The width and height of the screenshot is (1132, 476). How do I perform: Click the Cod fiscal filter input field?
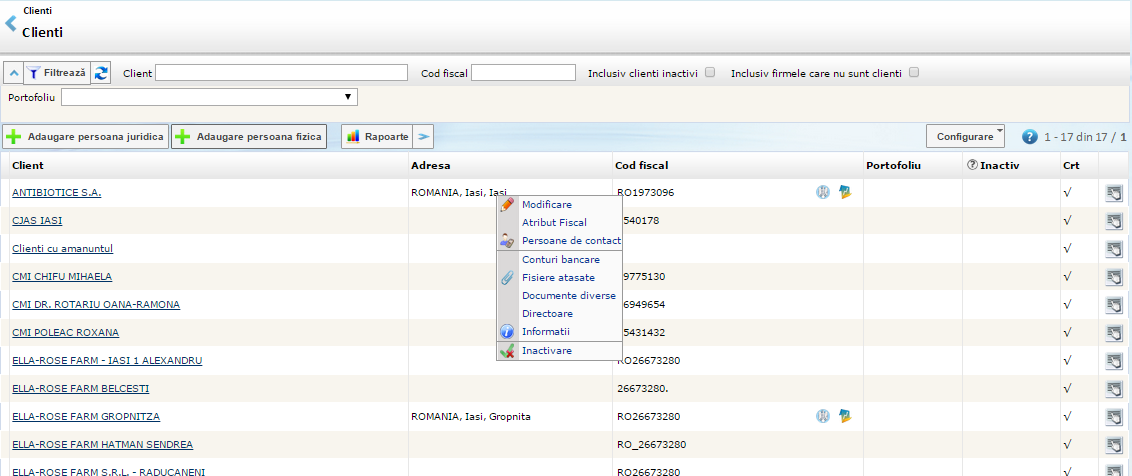[523, 73]
